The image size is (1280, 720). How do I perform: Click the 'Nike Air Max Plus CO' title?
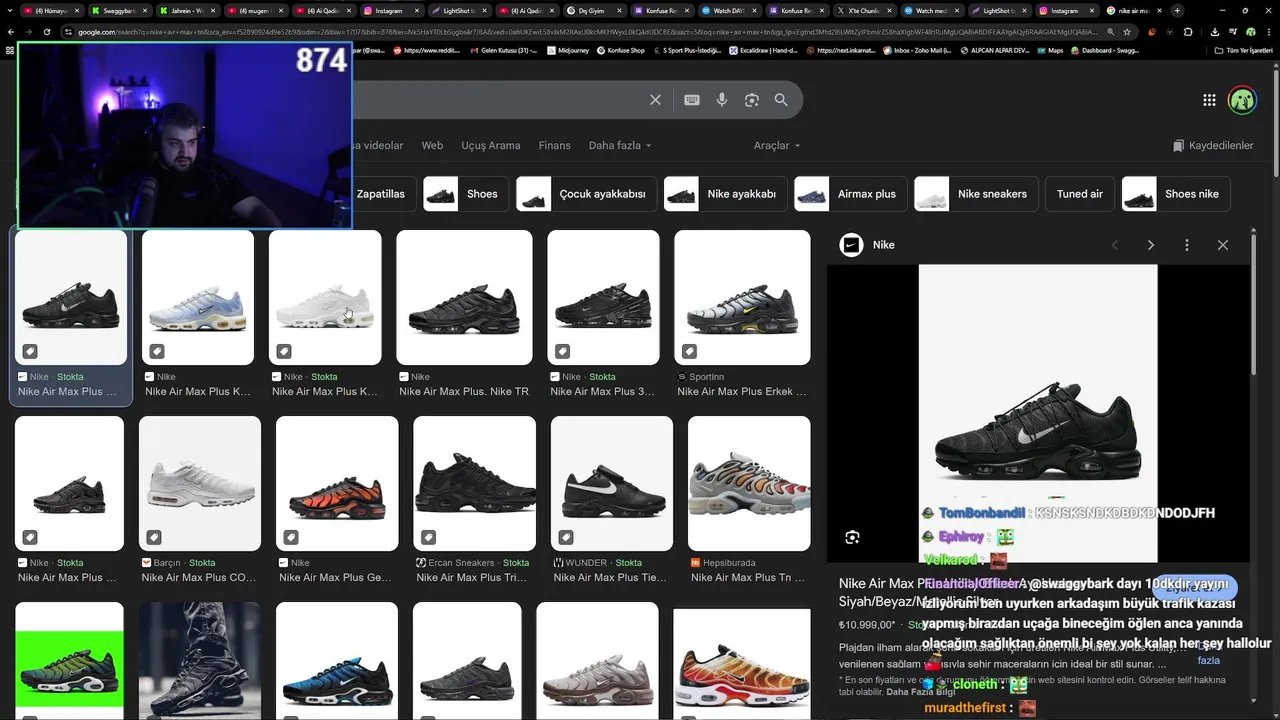point(199,578)
